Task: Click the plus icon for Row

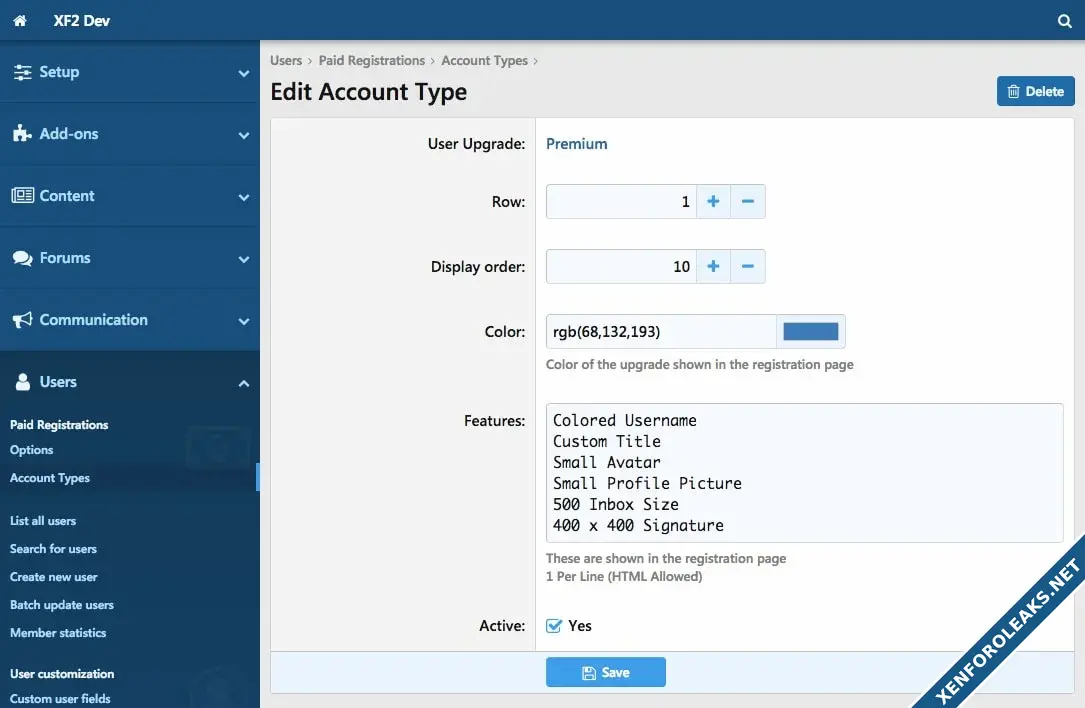Action: [713, 202]
